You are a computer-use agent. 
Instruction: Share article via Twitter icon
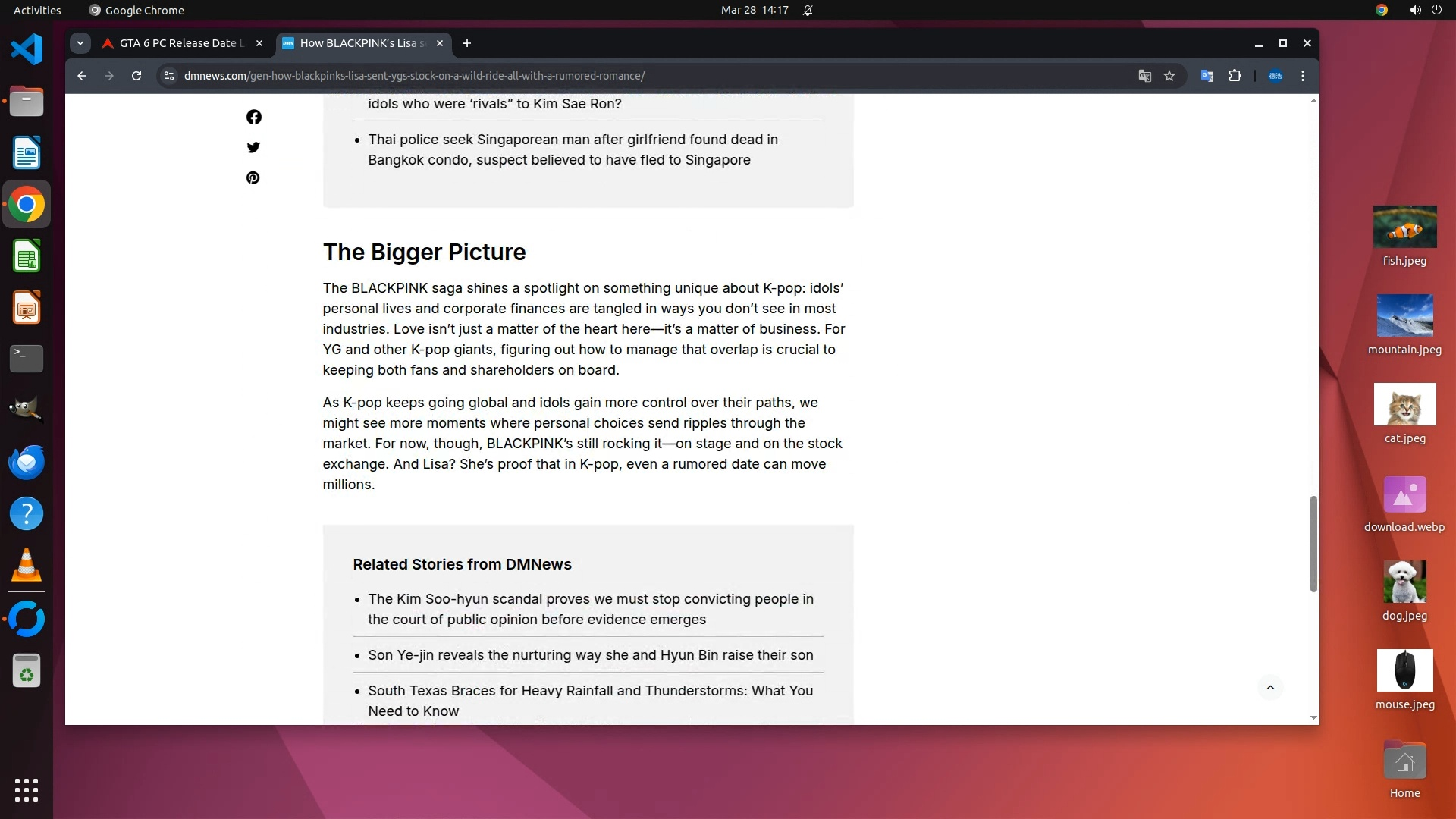tap(253, 147)
